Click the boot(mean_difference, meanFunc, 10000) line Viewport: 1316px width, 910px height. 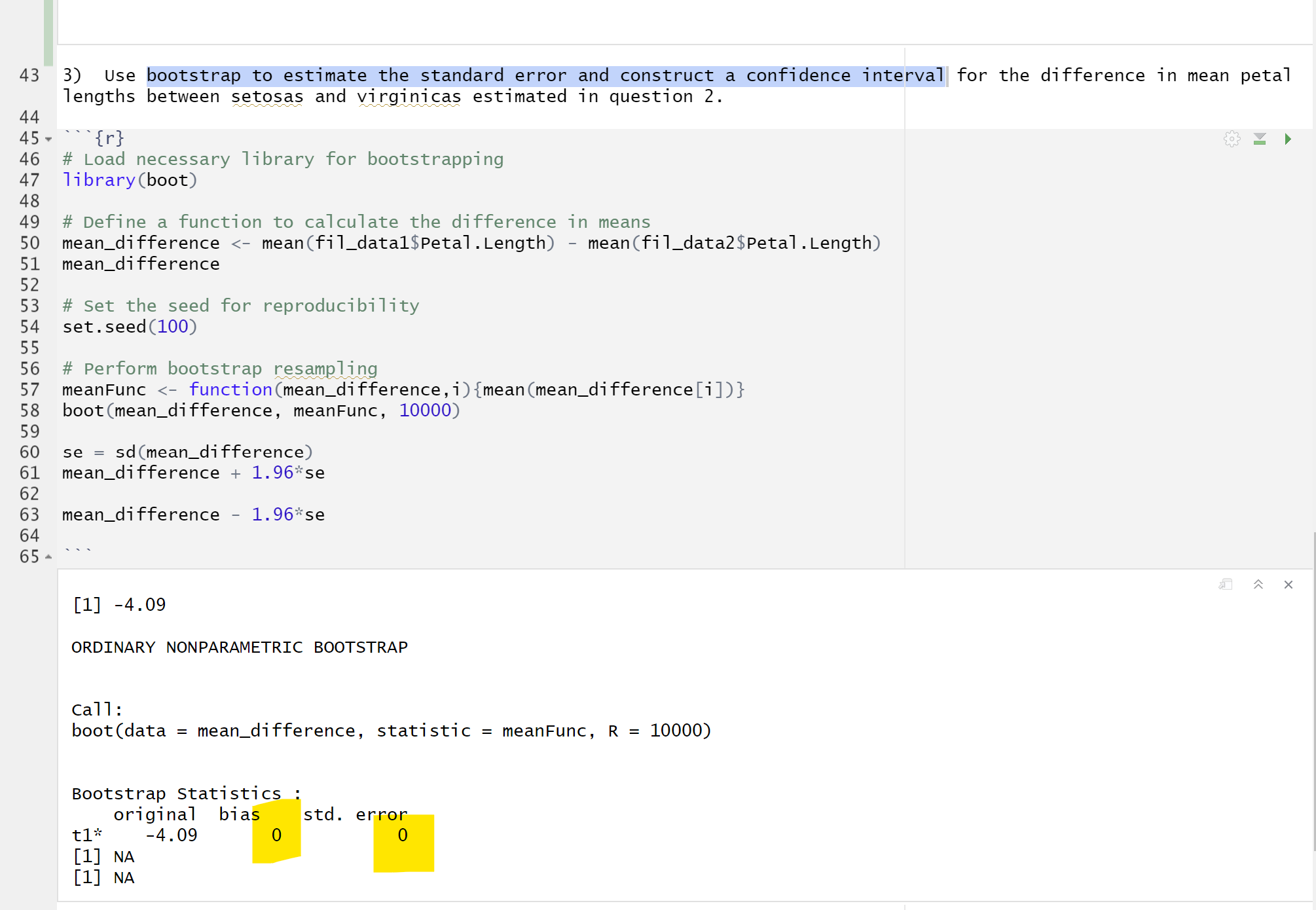[x=261, y=410]
